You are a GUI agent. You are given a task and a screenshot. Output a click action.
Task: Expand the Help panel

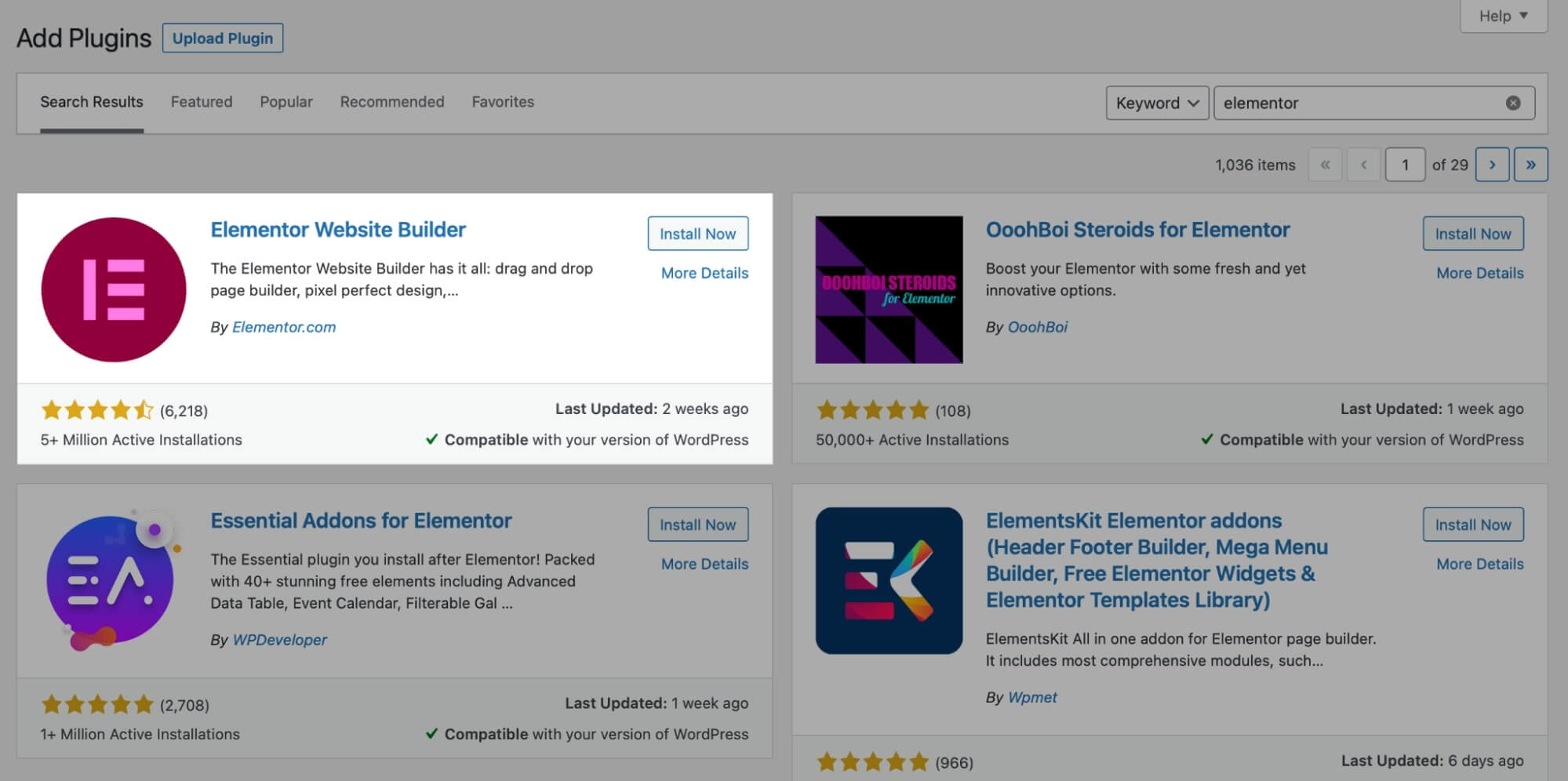click(1503, 16)
